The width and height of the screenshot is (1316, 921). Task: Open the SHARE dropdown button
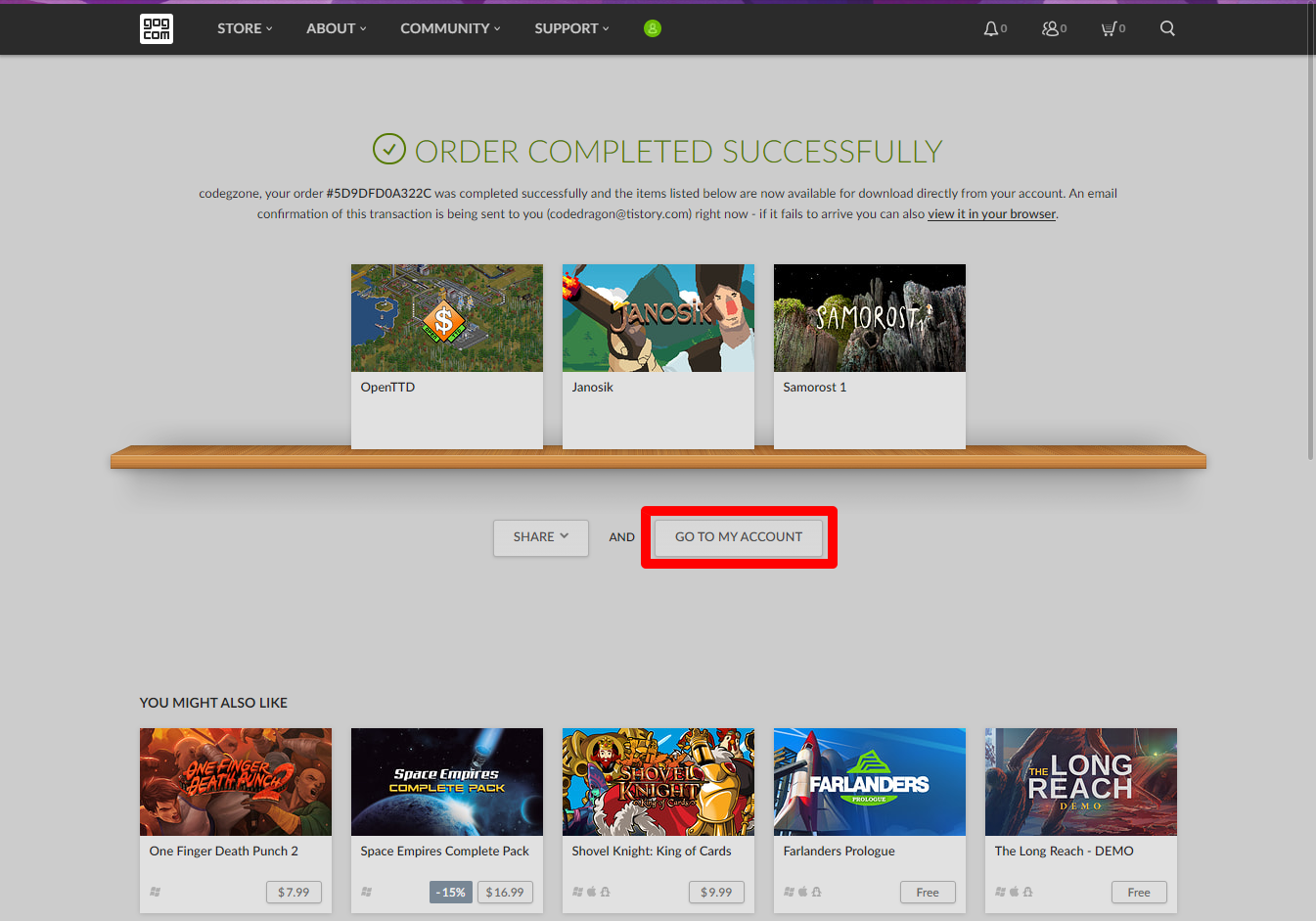point(541,537)
